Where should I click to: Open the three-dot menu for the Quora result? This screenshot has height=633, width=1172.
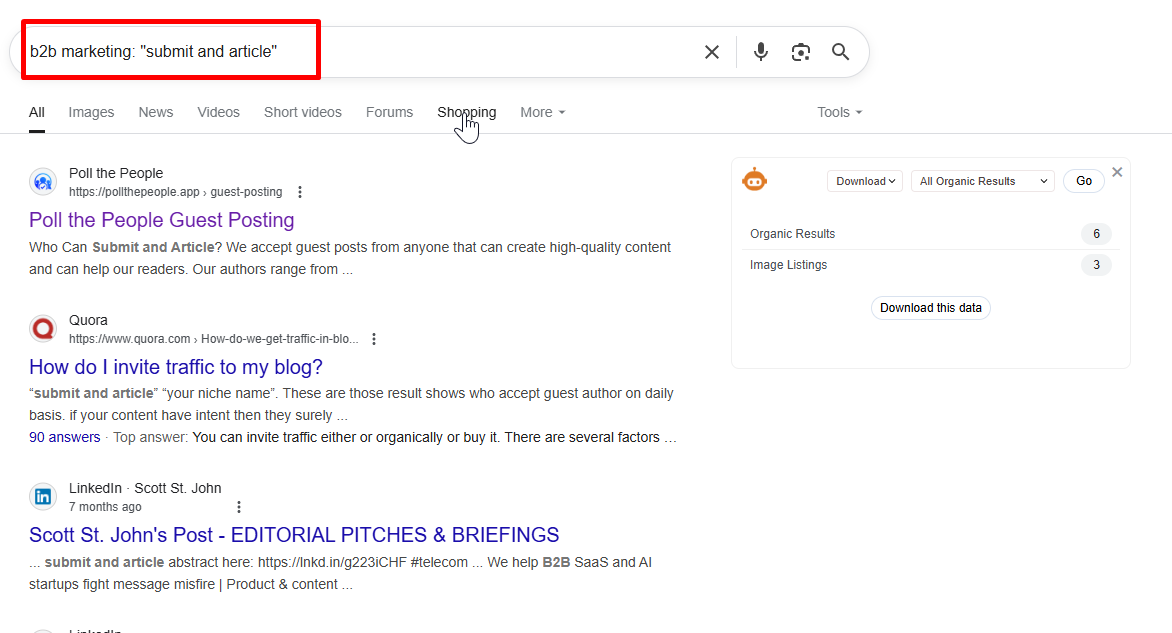(x=374, y=339)
